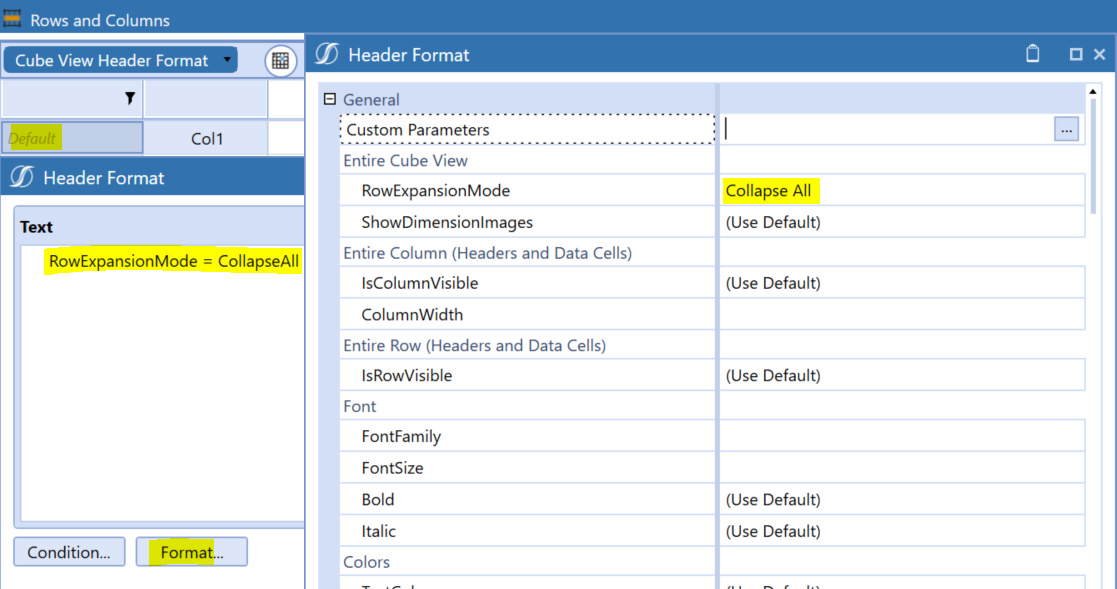Click the grid icon beside the Cube View dropdown
Image resolution: width=1117 pixels, height=589 pixels.
point(281,61)
